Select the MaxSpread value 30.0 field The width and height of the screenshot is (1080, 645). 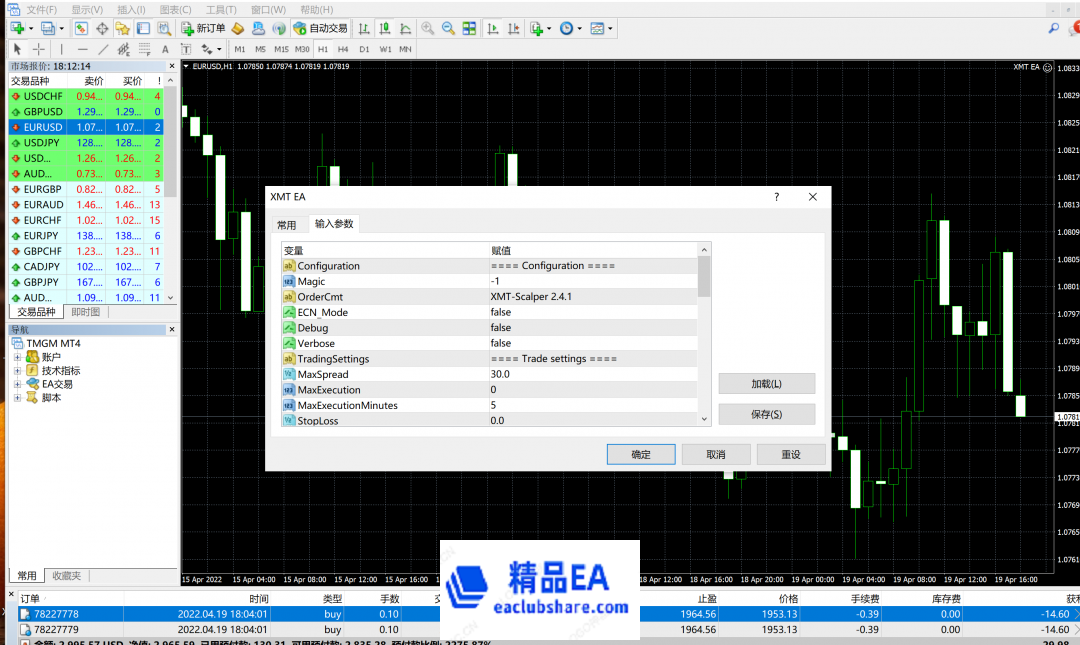590,374
